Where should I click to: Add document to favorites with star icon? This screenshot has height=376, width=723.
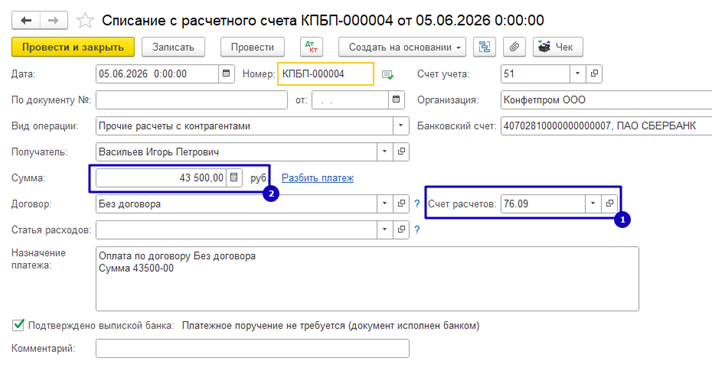(85, 21)
